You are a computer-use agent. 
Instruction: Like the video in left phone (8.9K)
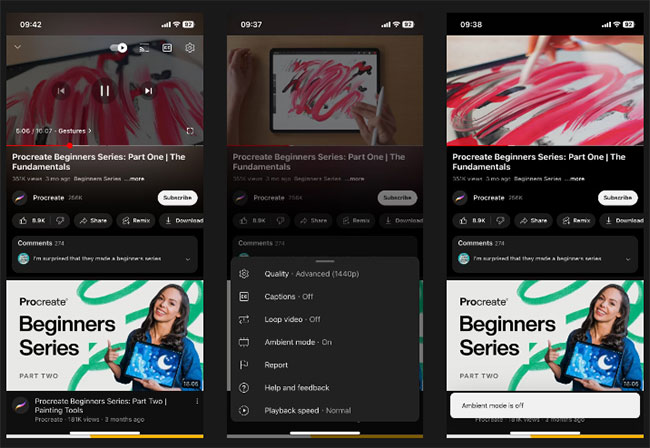pos(32,220)
